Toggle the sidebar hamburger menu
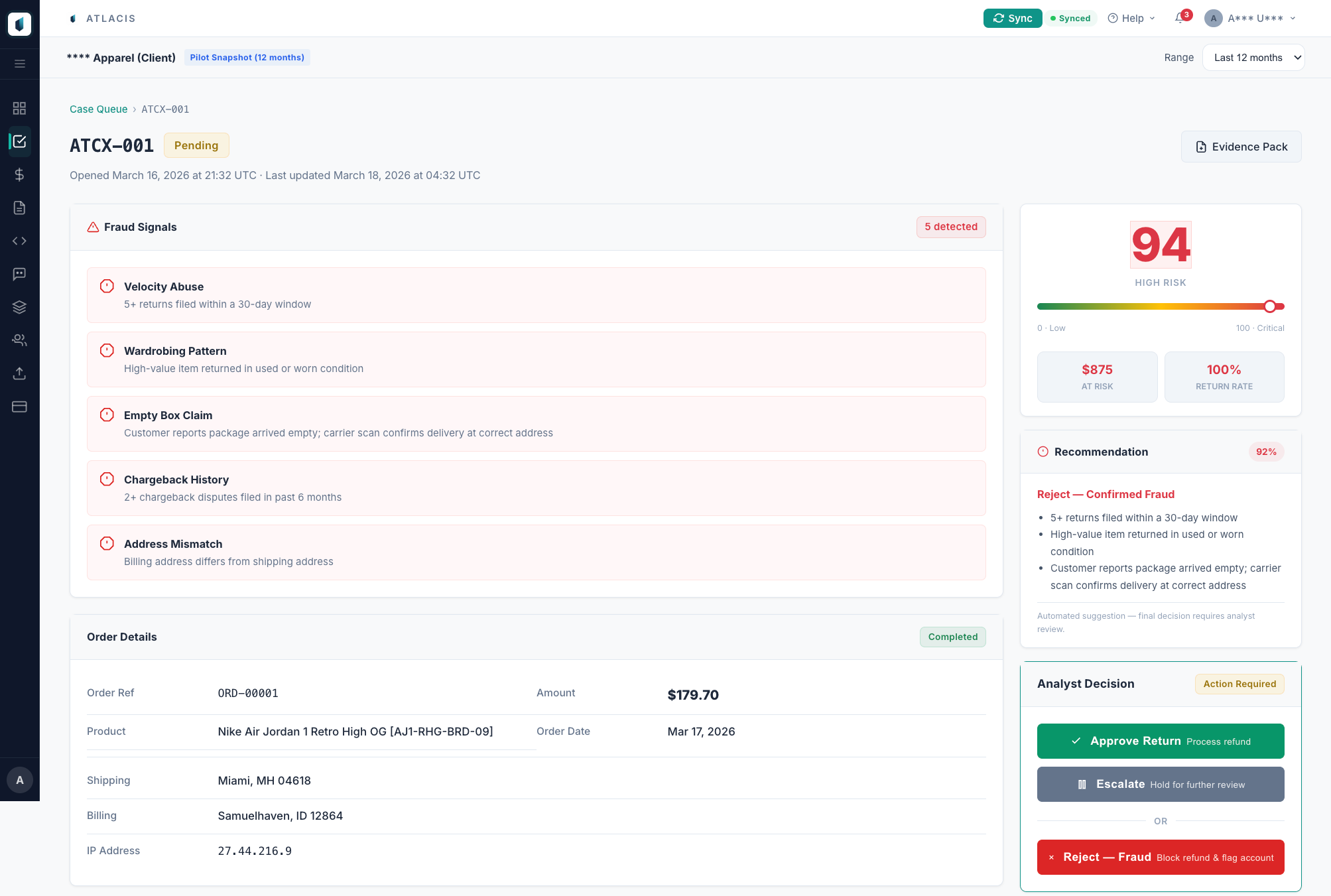1331x896 pixels. [x=20, y=64]
